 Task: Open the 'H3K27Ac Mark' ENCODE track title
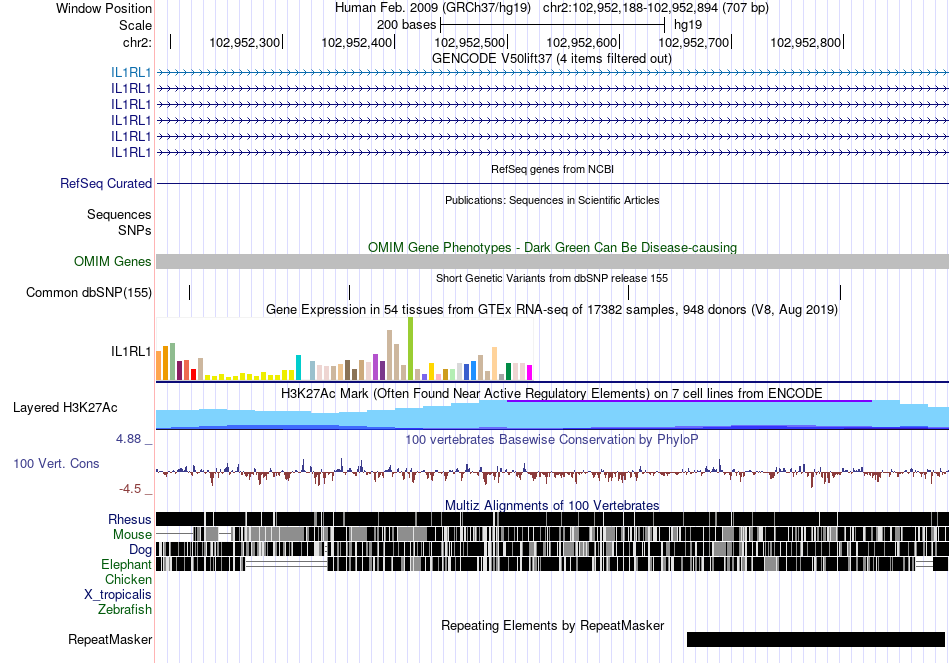[x=552, y=393]
